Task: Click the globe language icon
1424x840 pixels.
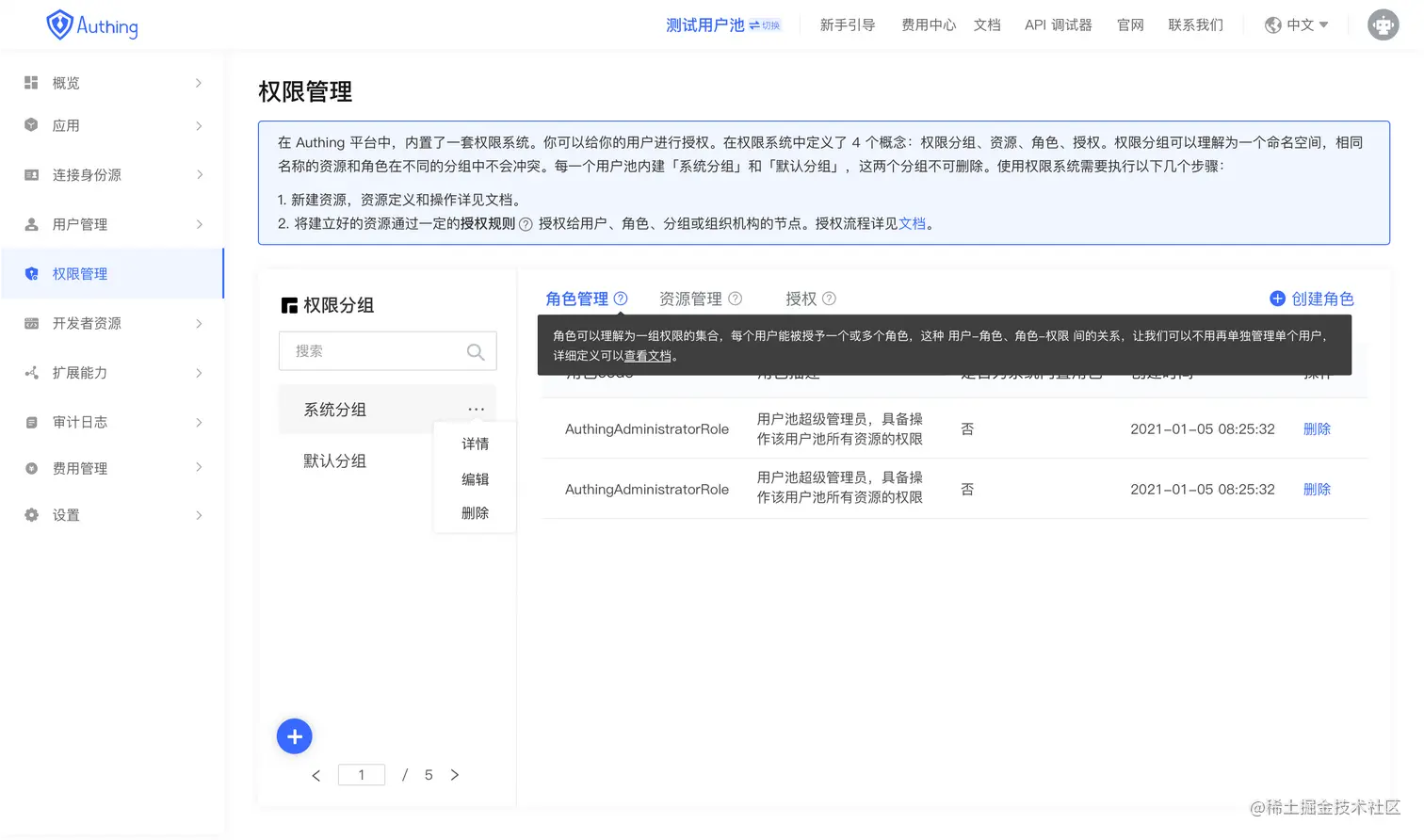Action: pos(1272,25)
